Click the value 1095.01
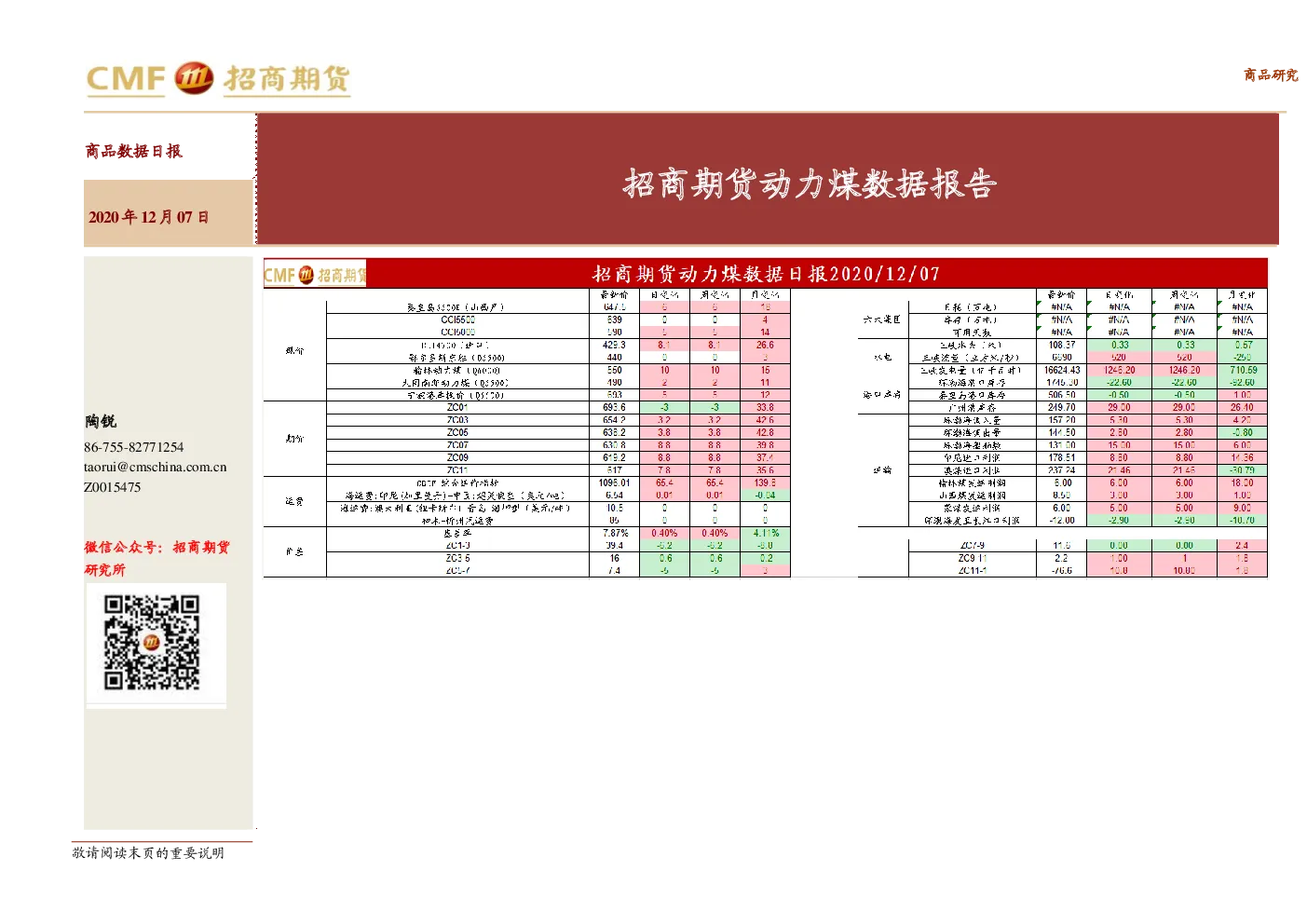Screen dimensions: 1307x924 point(614,482)
